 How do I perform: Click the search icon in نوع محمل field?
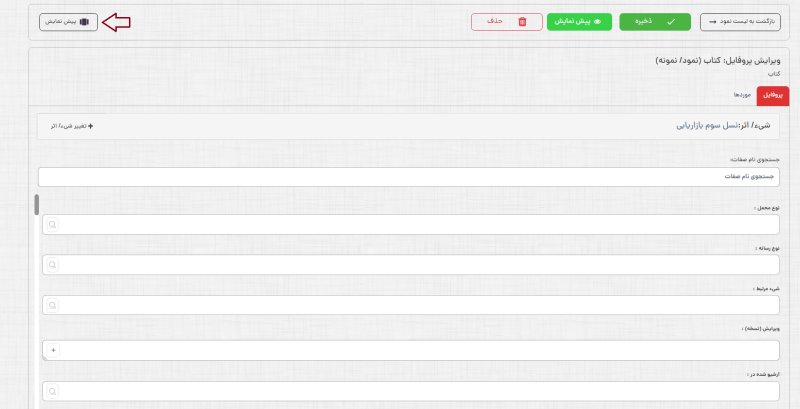tap(52, 225)
